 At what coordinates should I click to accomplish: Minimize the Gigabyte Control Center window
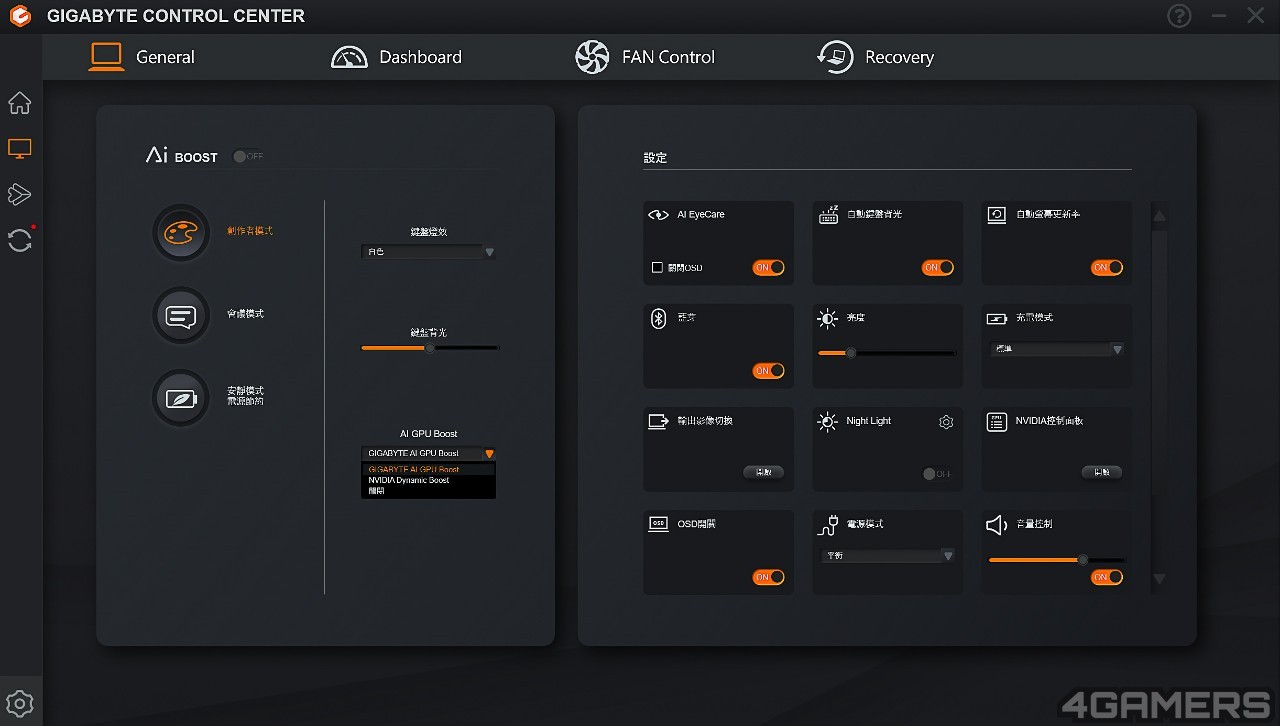1218,16
